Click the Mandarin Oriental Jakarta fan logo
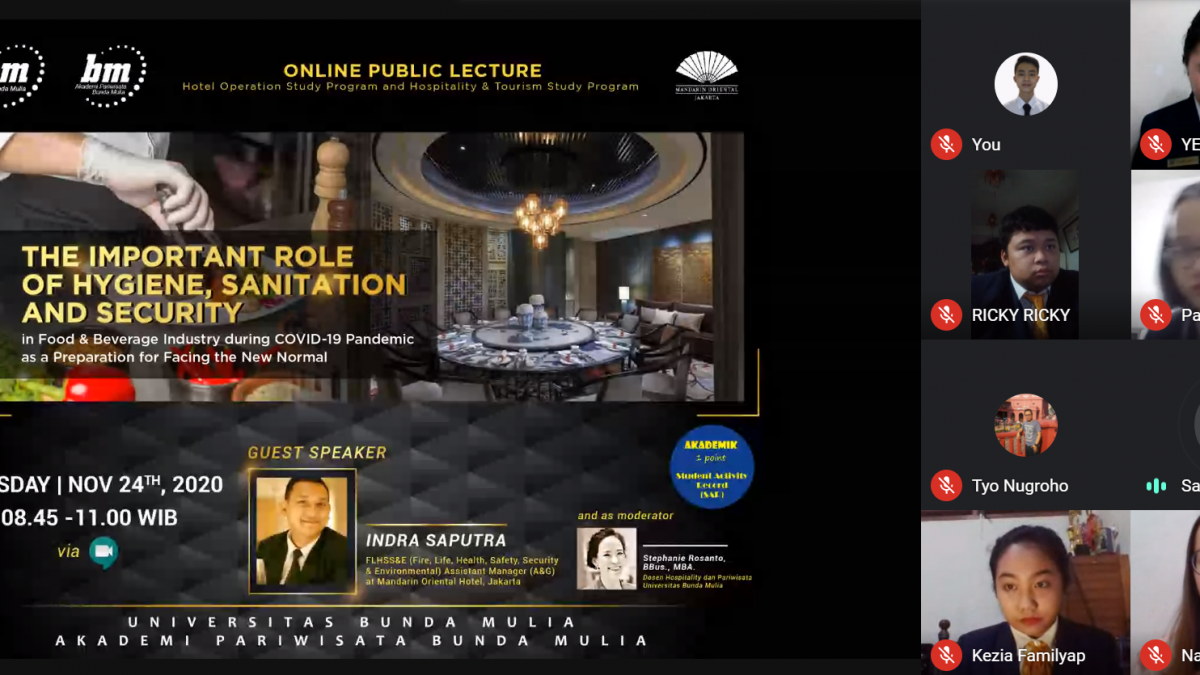The width and height of the screenshot is (1200, 675). pos(707,76)
